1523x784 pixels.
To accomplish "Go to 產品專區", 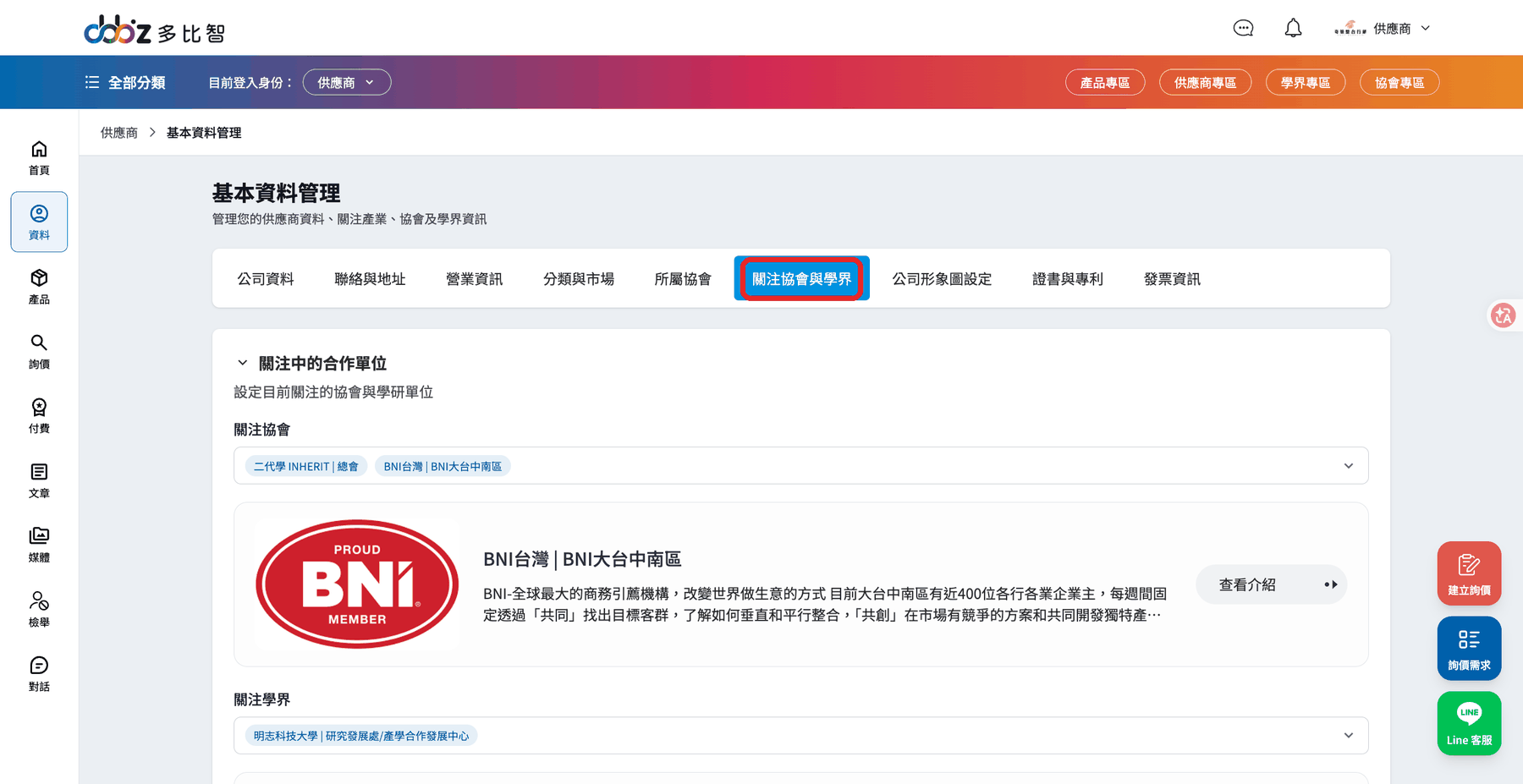I will [x=1105, y=82].
